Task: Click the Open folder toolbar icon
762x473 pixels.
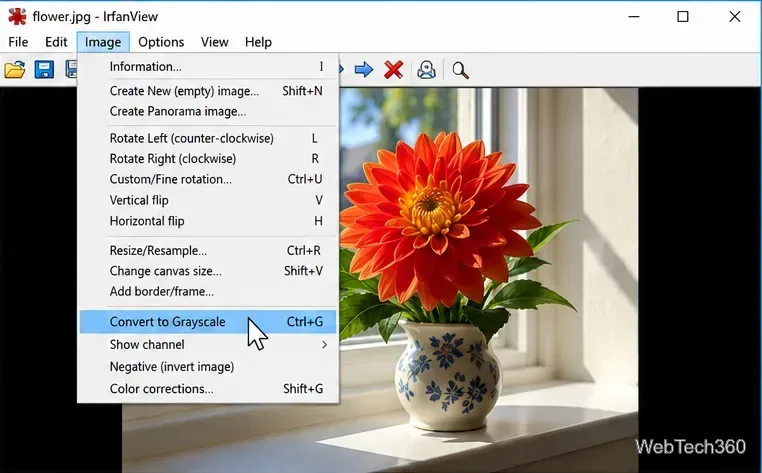Action: coord(15,70)
